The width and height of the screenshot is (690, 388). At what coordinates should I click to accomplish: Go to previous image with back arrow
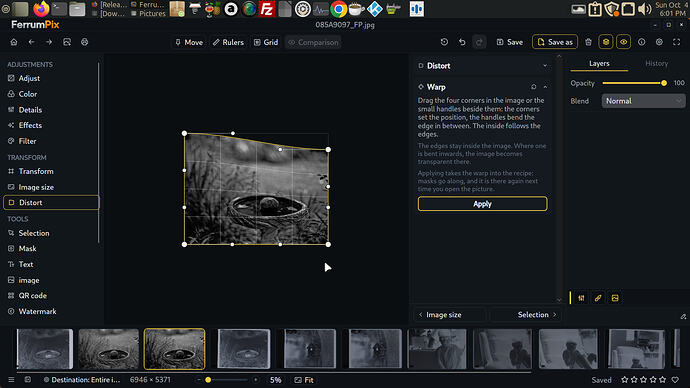click(x=31, y=42)
